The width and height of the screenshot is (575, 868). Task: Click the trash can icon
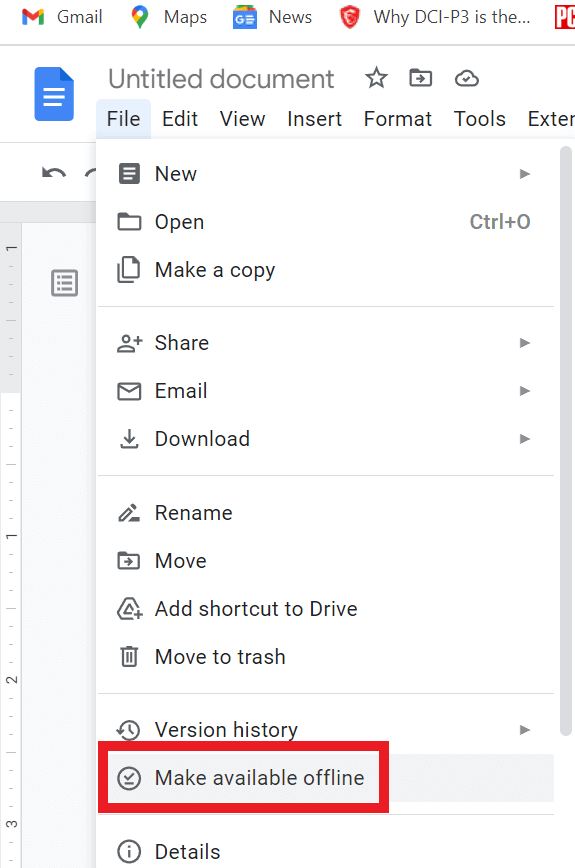pyautogui.click(x=129, y=657)
